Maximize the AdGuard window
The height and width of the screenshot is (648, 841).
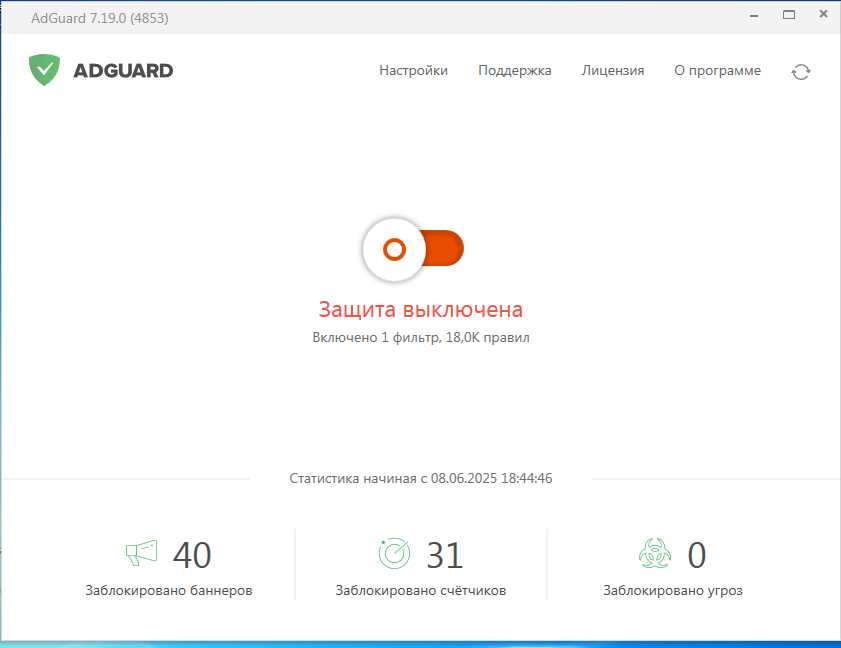point(789,15)
